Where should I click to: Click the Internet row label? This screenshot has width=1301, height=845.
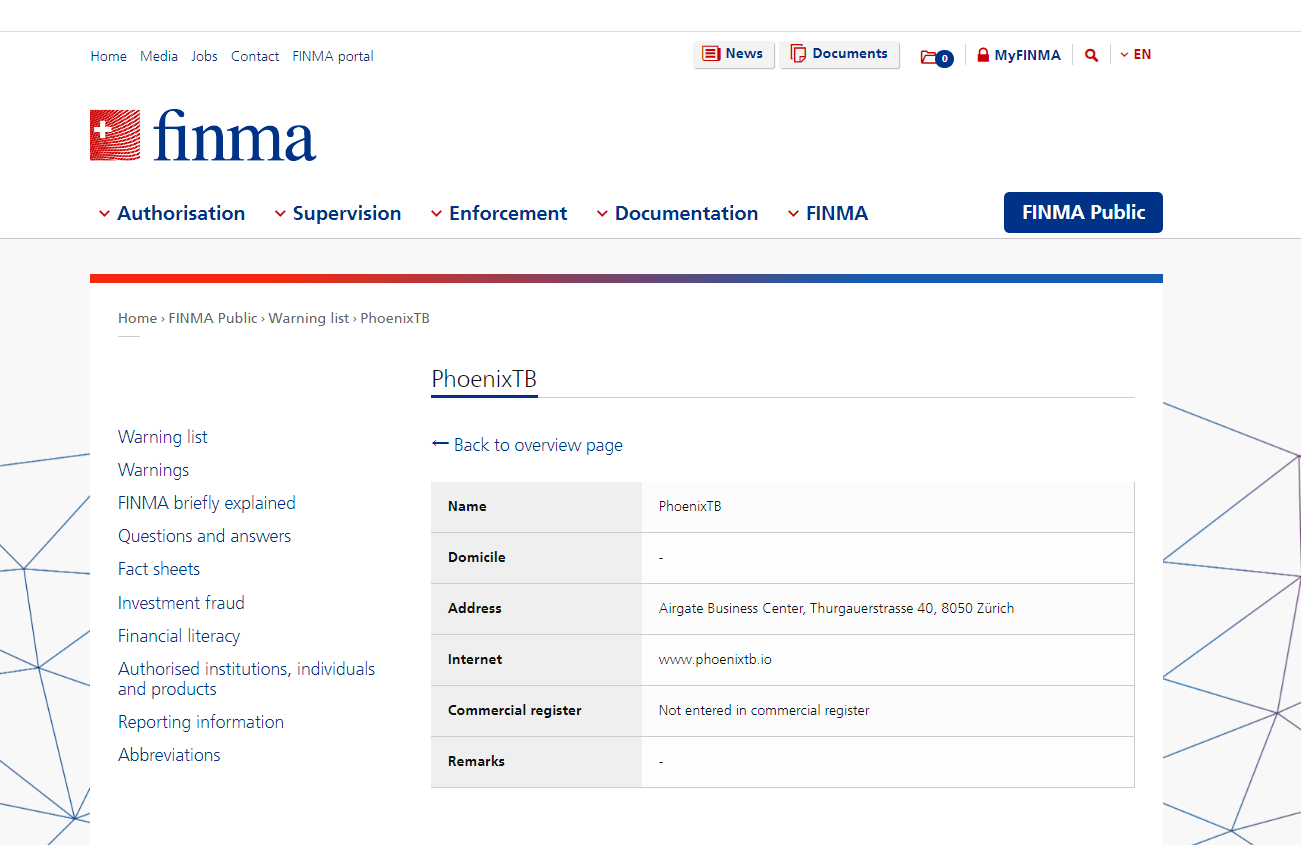pos(475,659)
